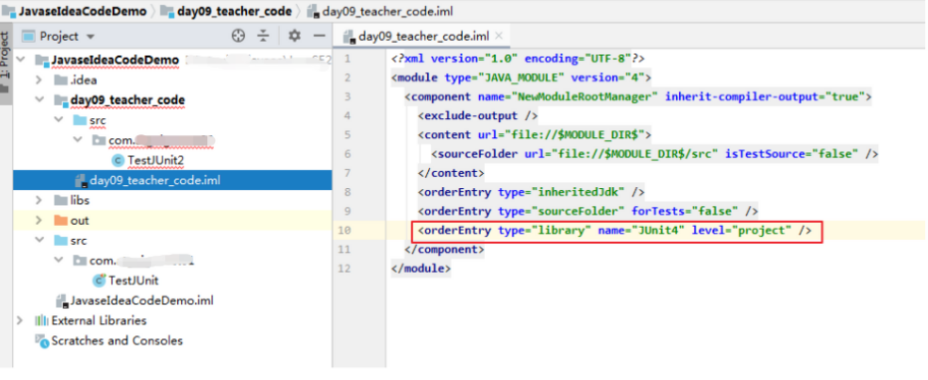Click the orderEntry JUnit4 library line

pos(615,230)
